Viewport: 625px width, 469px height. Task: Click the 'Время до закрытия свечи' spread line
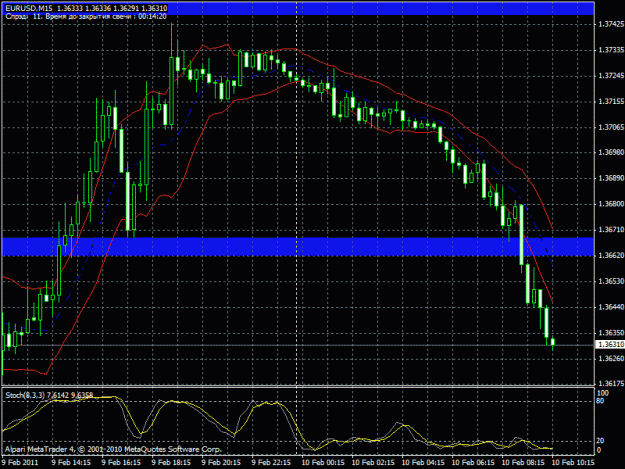[x=86, y=16]
